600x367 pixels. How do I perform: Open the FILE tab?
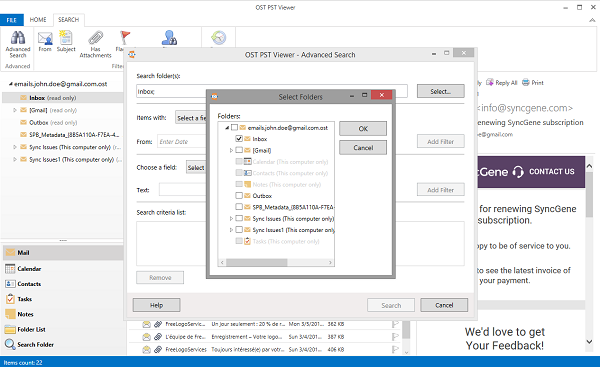tap(11, 20)
